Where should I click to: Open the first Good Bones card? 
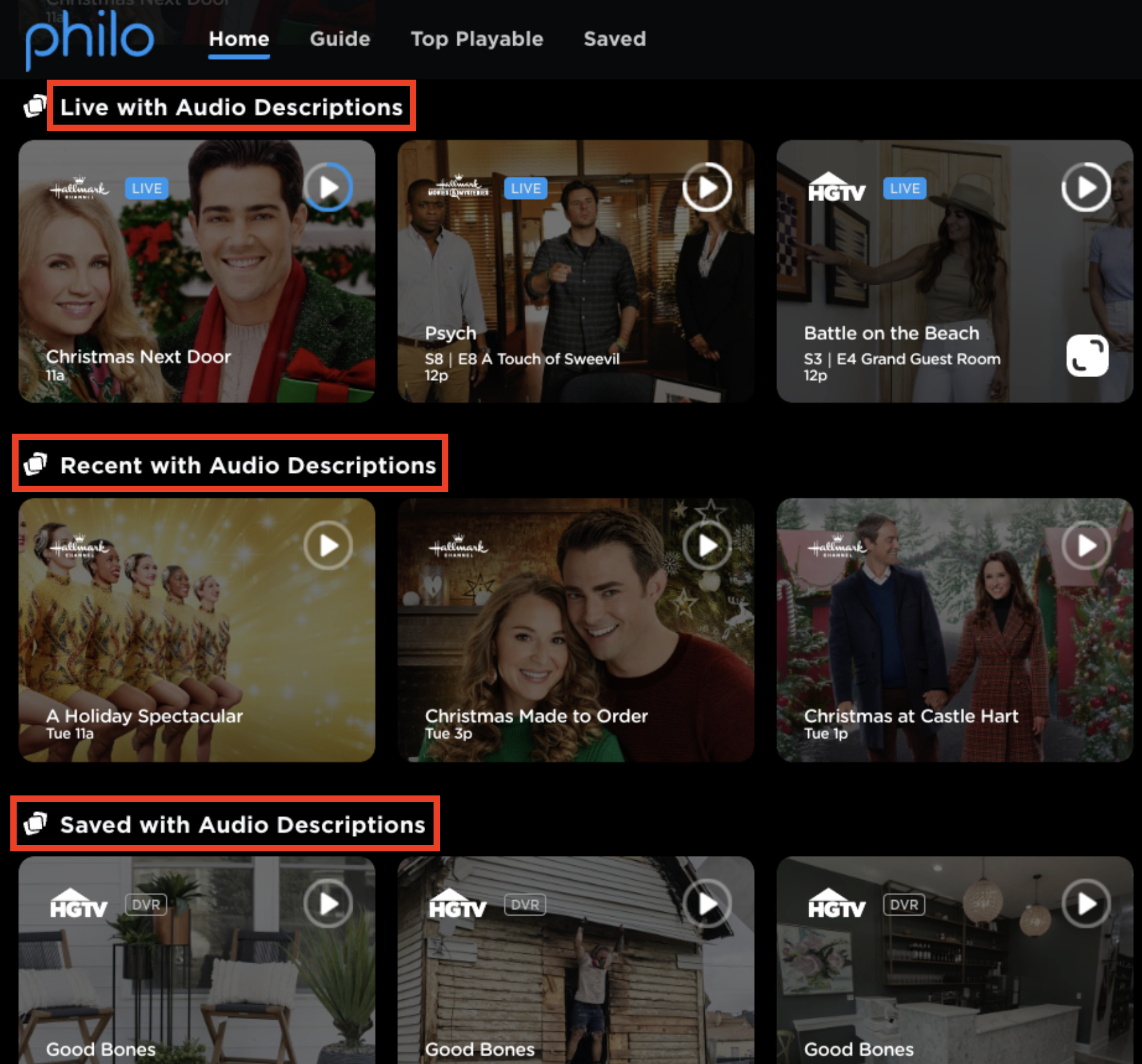pyautogui.click(x=197, y=960)
